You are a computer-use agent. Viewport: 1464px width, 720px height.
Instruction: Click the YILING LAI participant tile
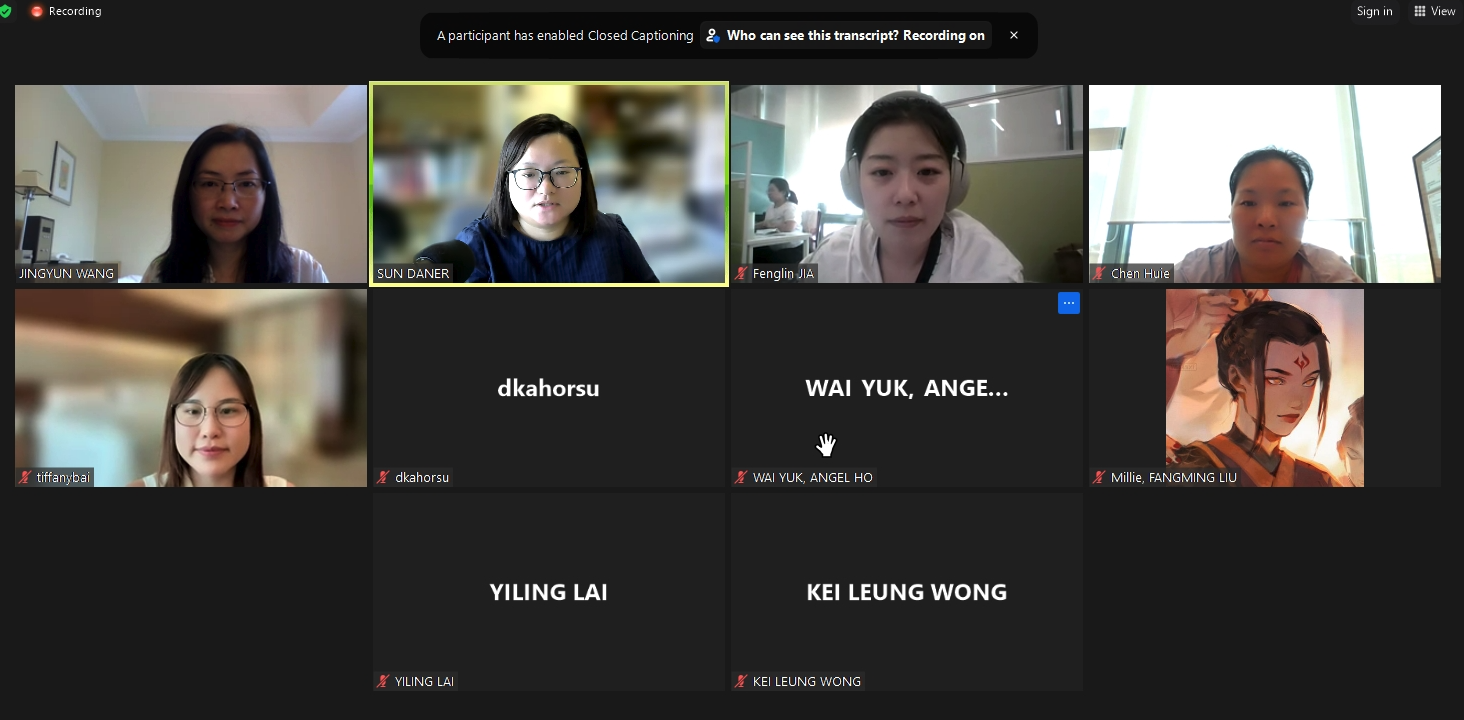(549, 592)
